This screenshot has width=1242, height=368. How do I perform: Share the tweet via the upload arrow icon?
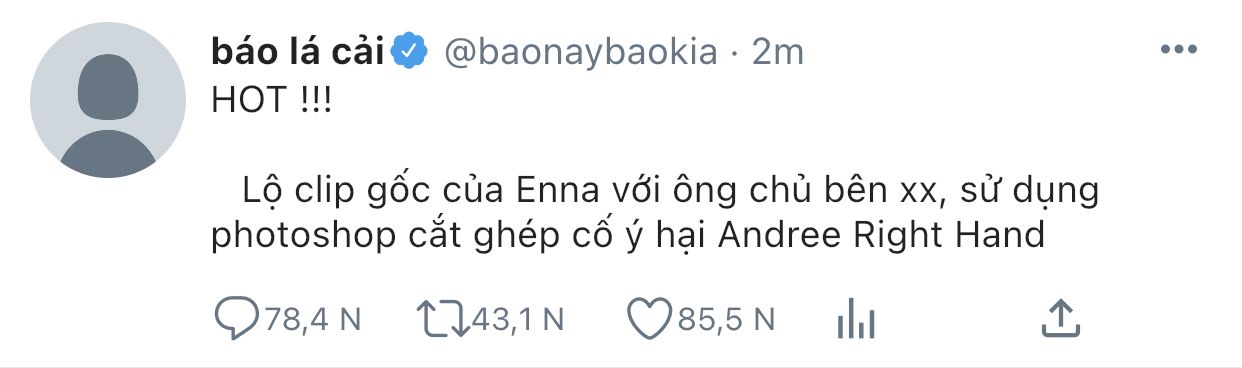[x=1060, y=320]
